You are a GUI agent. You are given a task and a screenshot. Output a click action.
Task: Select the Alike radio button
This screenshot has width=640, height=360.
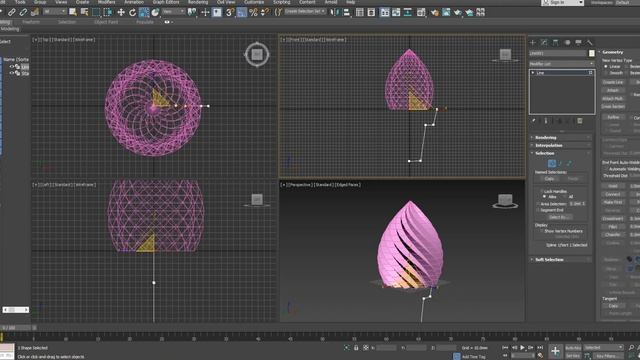coord(544,197)
